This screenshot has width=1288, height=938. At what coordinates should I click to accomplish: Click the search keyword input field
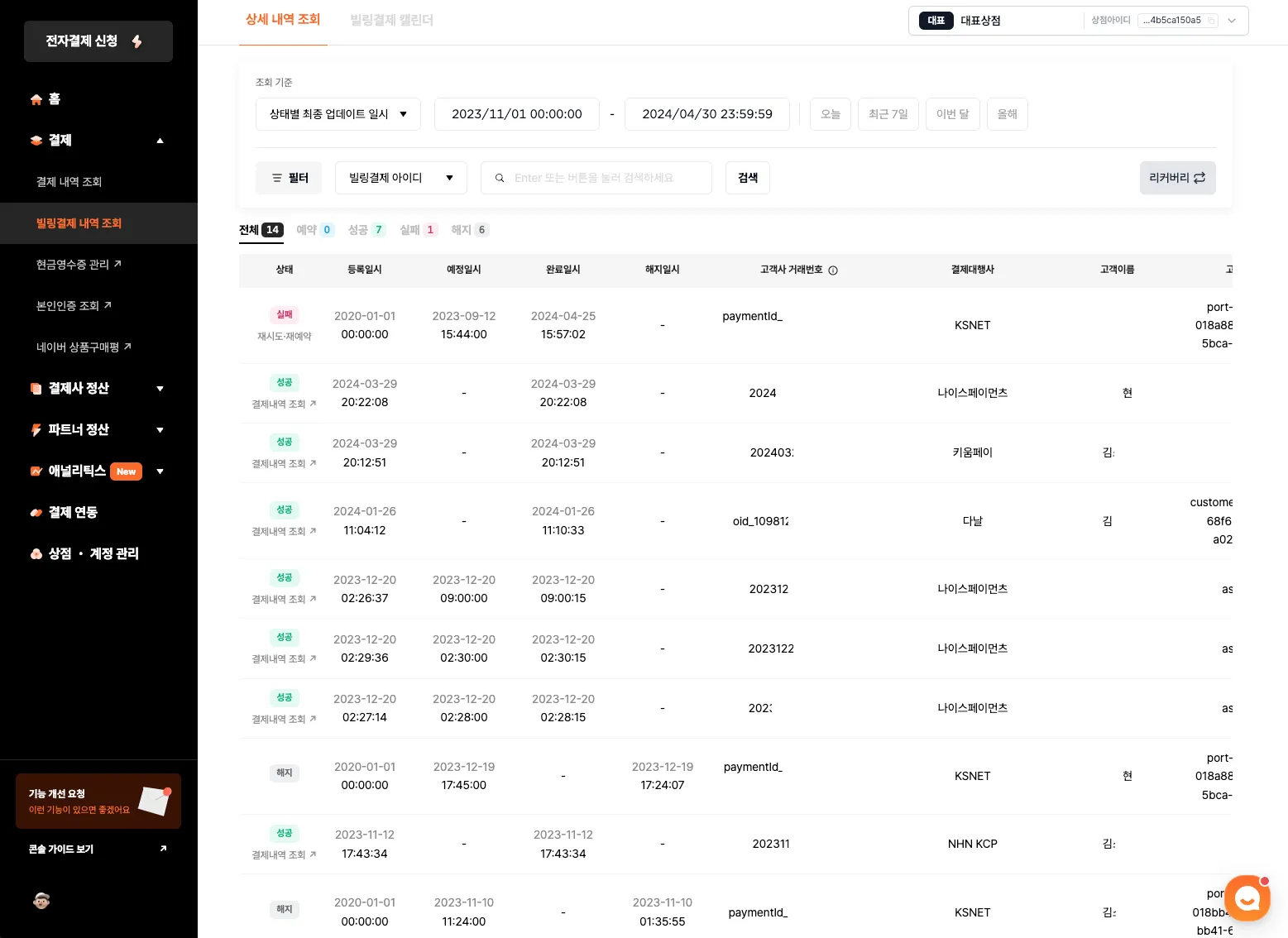click(x=604, y=178)
